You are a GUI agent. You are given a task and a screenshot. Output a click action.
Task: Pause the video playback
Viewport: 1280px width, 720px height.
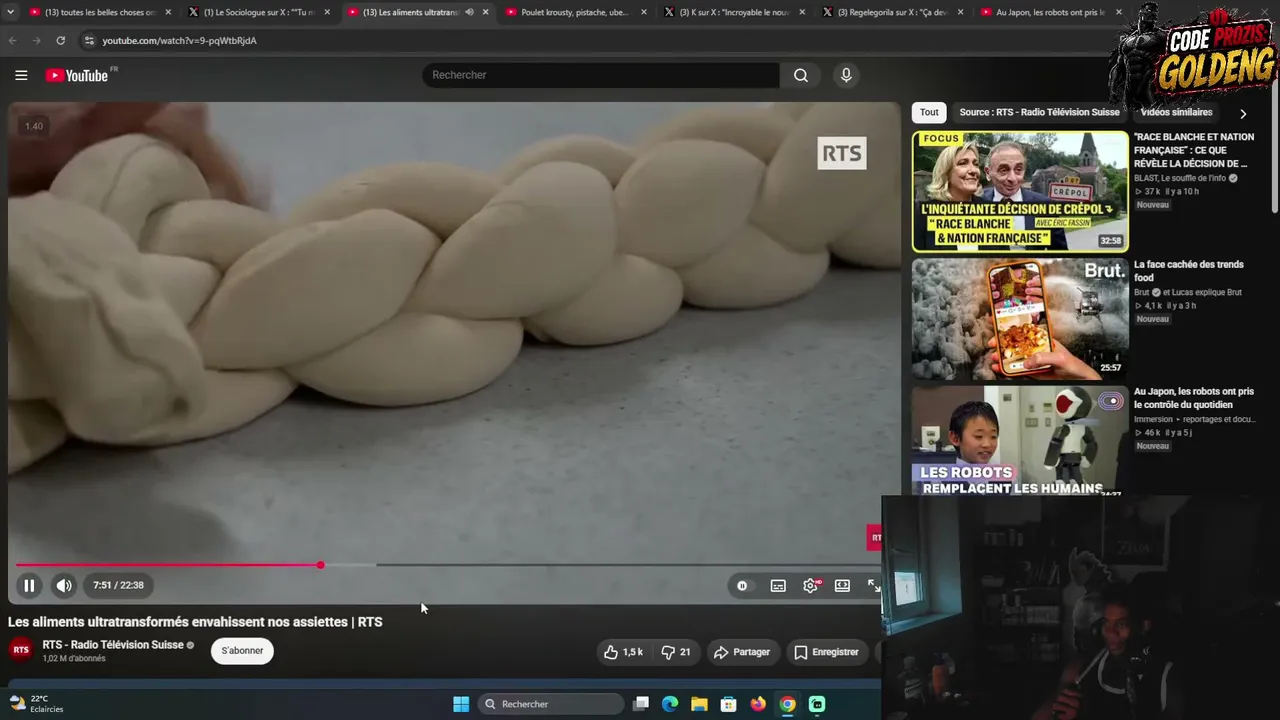click(x=29, y=585)
